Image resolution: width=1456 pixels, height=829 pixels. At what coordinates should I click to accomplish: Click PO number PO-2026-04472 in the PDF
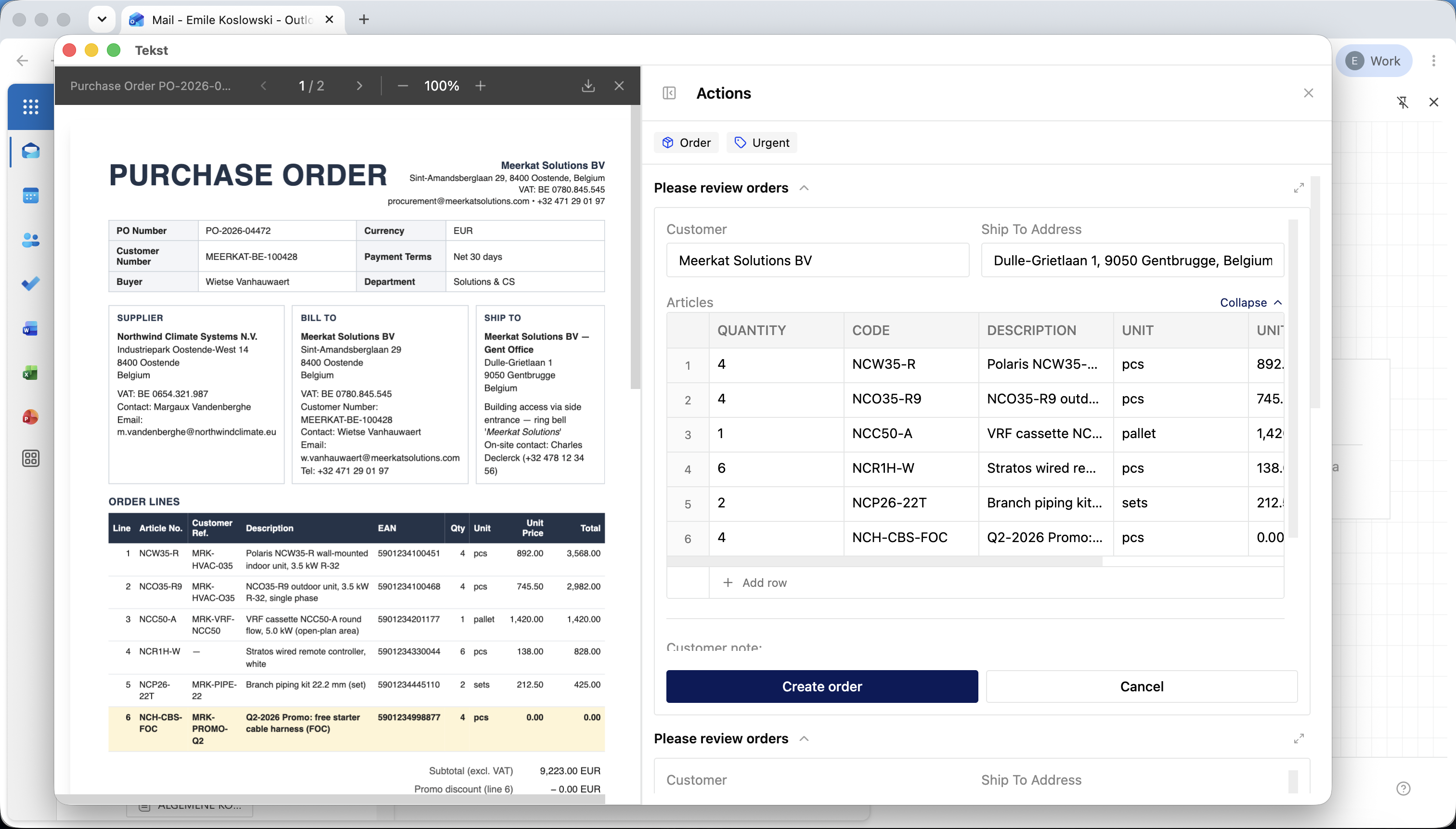pos(238,231)
